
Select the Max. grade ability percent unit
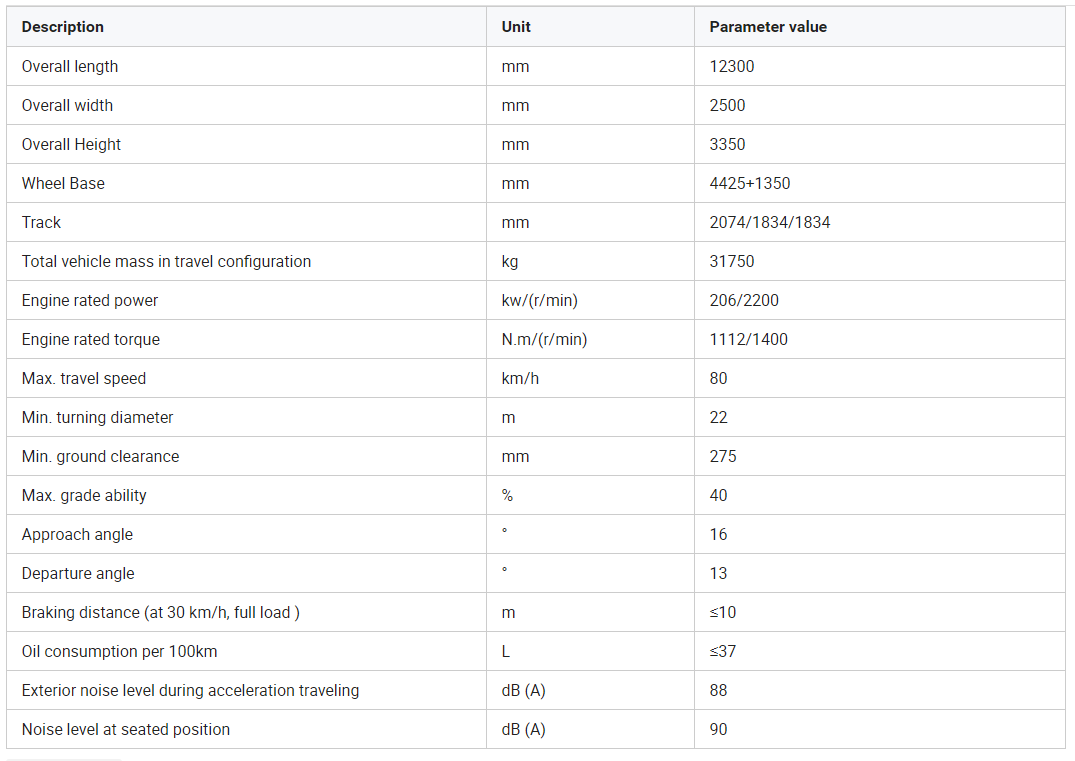507,496
